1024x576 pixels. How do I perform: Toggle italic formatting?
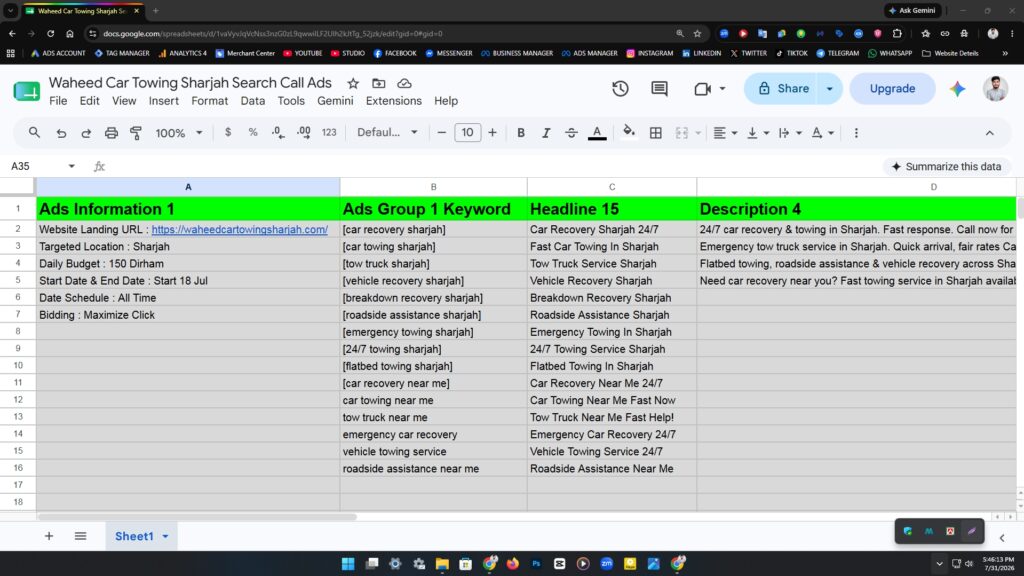pos(546,133)
